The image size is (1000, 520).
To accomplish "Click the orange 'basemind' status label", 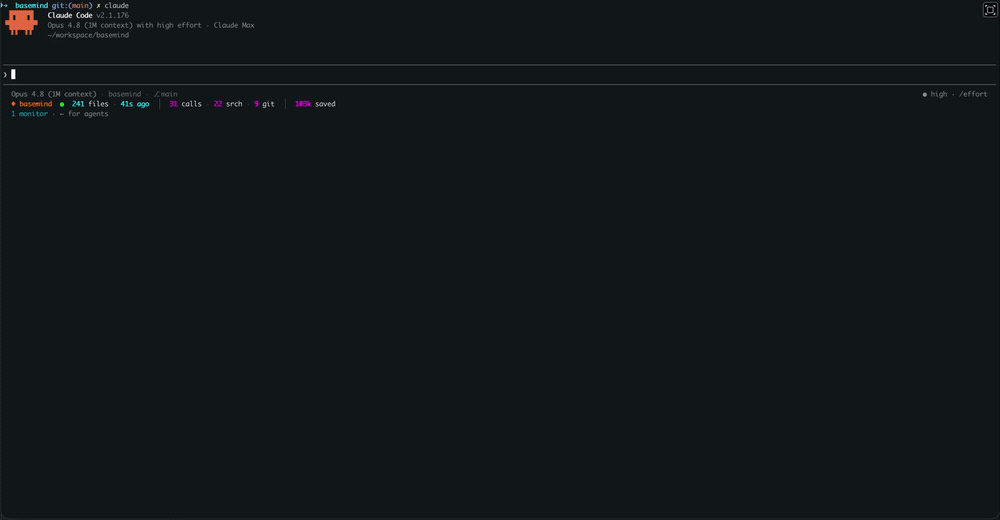I will point(36,104).
